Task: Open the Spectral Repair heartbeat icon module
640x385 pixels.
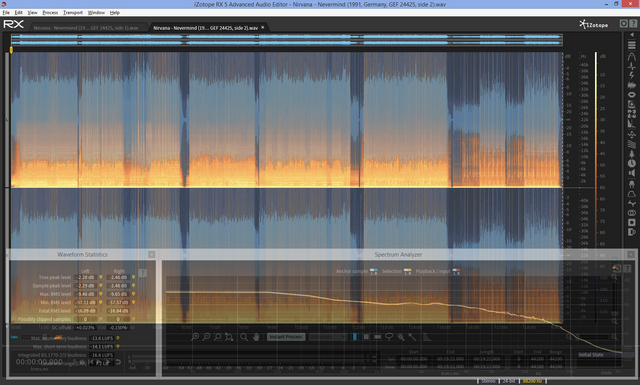Action: [631, 66]
